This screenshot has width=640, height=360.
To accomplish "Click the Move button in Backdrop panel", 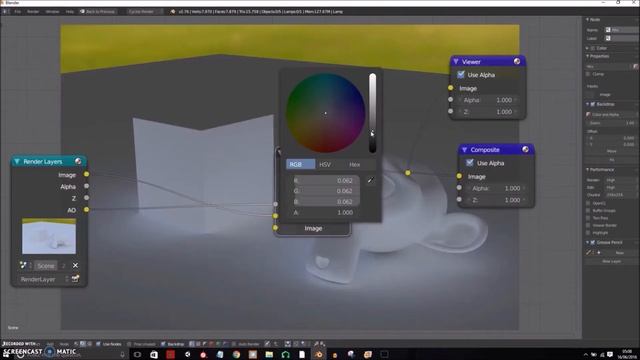I will pyautogui.click(x=611, y=151).
